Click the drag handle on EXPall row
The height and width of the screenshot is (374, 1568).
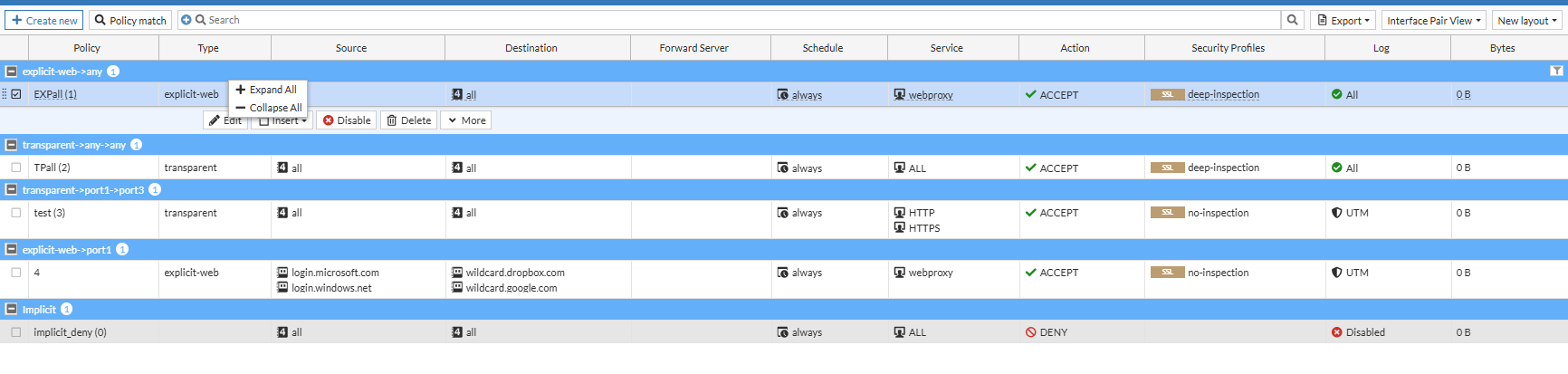pos(5,94)
